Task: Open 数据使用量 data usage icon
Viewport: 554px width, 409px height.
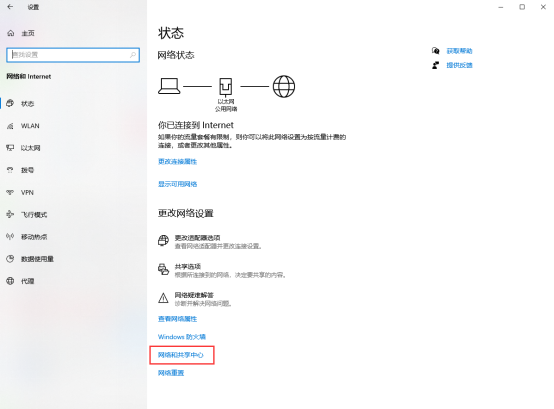Action: 10,259
